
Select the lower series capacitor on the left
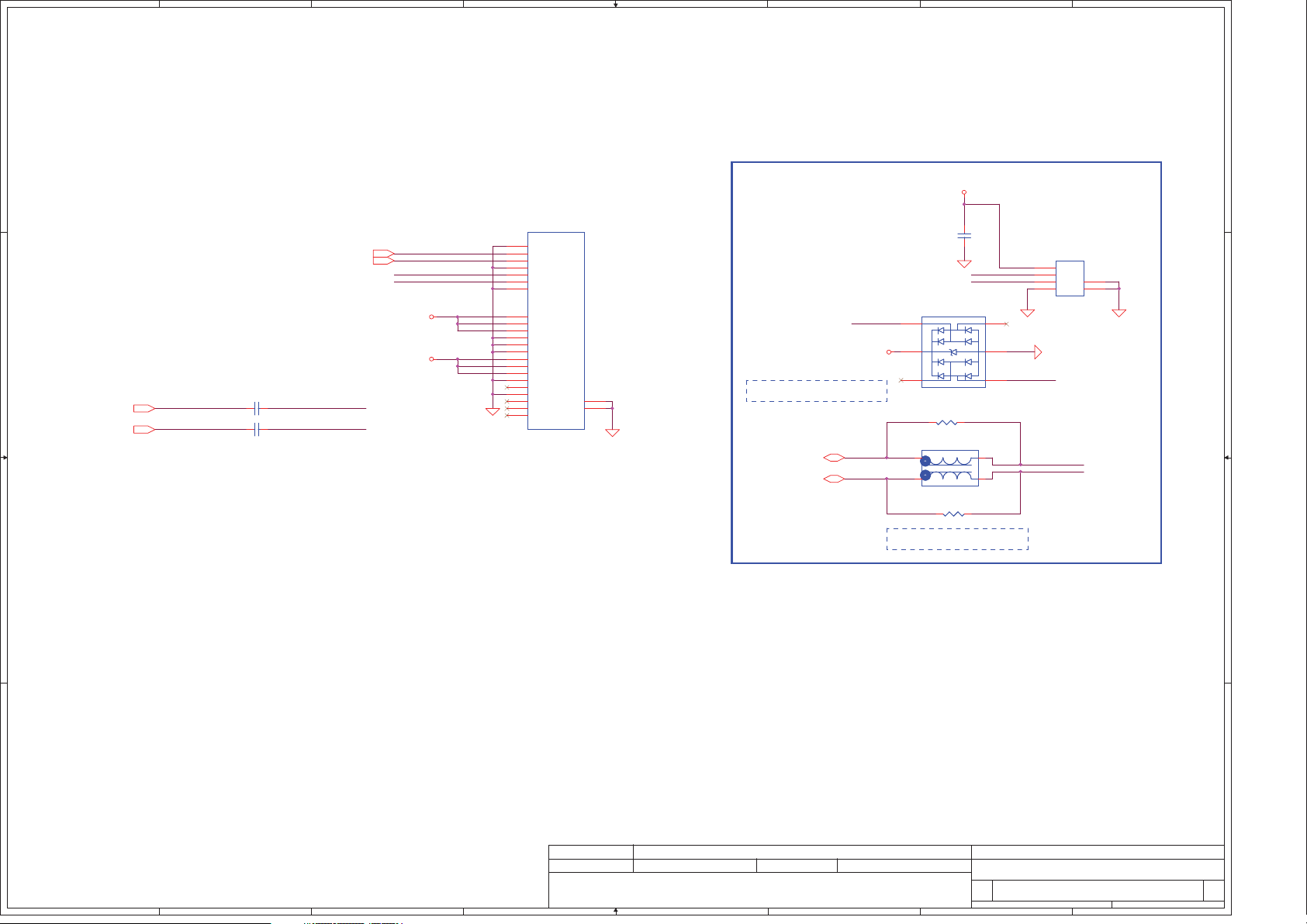click(x=257, y=430)
